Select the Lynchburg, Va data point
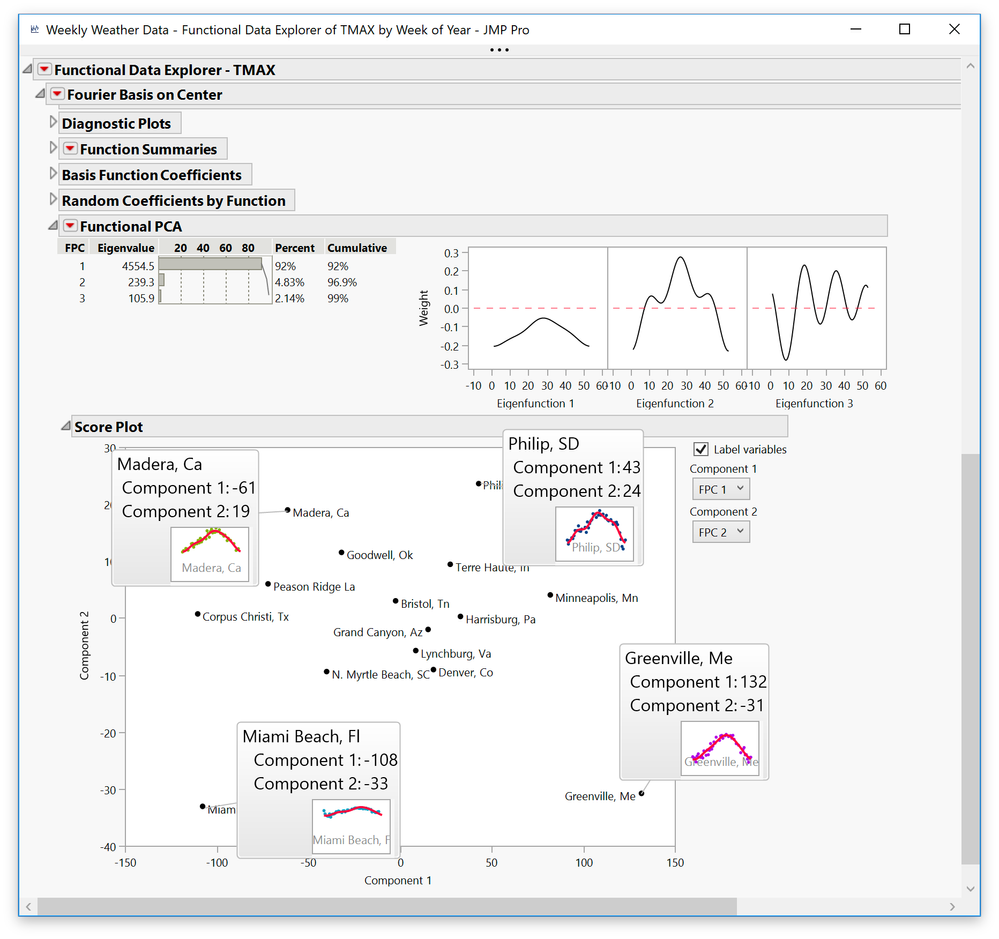Viewport: 999px width, 939px height. click(415, 651)
